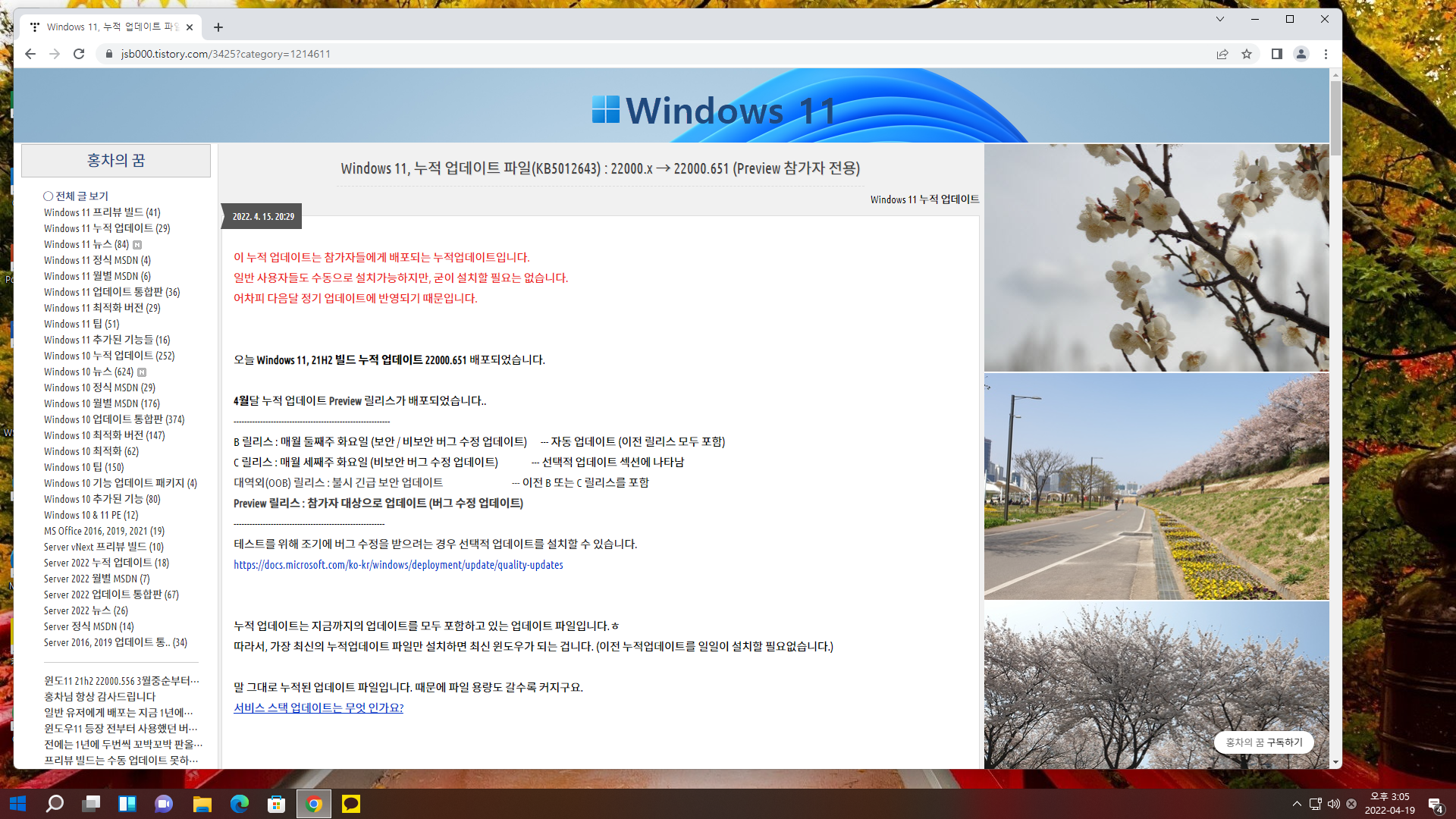This screenshot has width=1456, height=819.
Task: Open the browser side panel
Action: click(x=1277, y=54)
